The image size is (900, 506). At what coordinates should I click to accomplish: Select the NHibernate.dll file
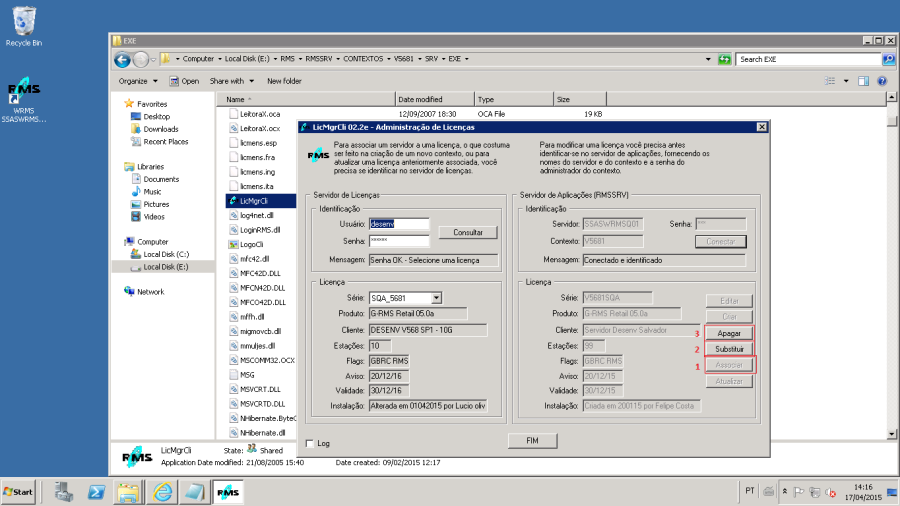(262, 433)
